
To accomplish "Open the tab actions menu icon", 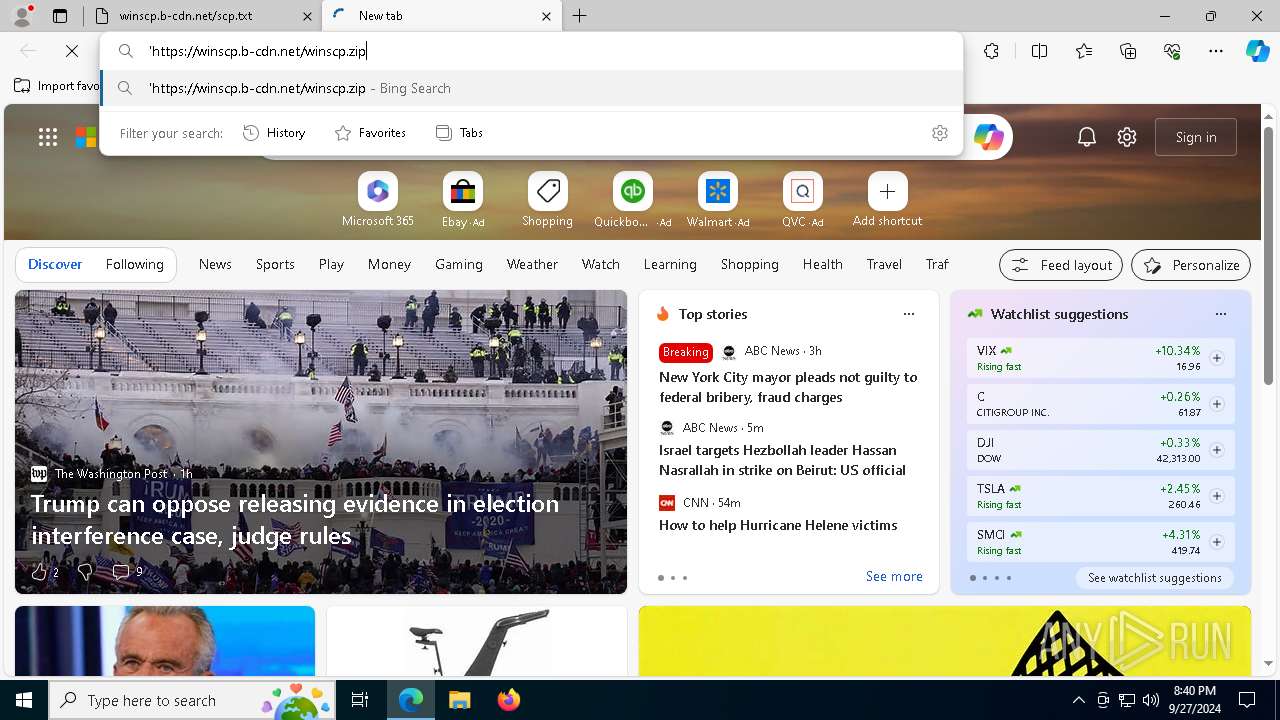I will click(x=60, y=16).
